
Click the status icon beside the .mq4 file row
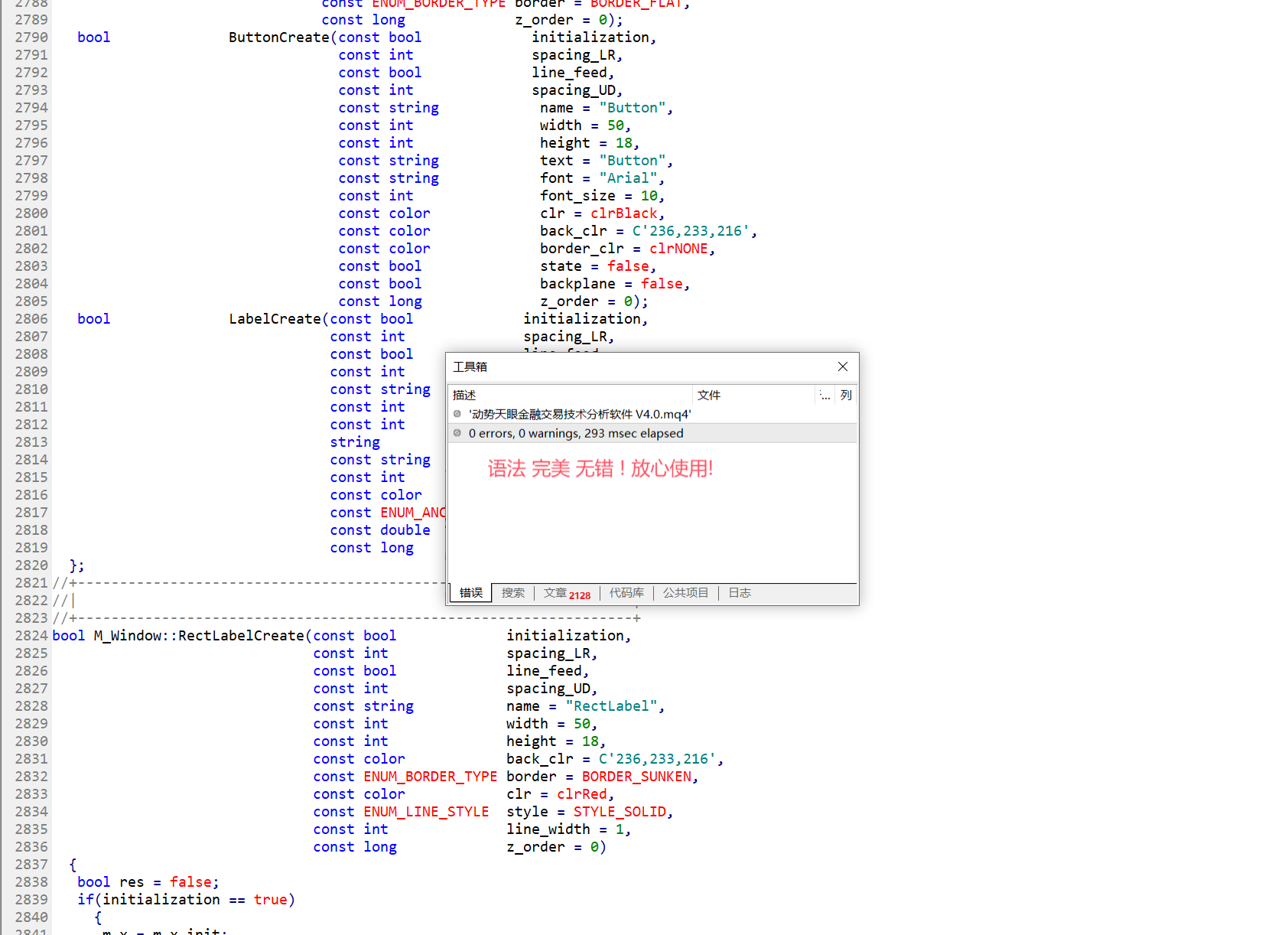coord(457,414)
